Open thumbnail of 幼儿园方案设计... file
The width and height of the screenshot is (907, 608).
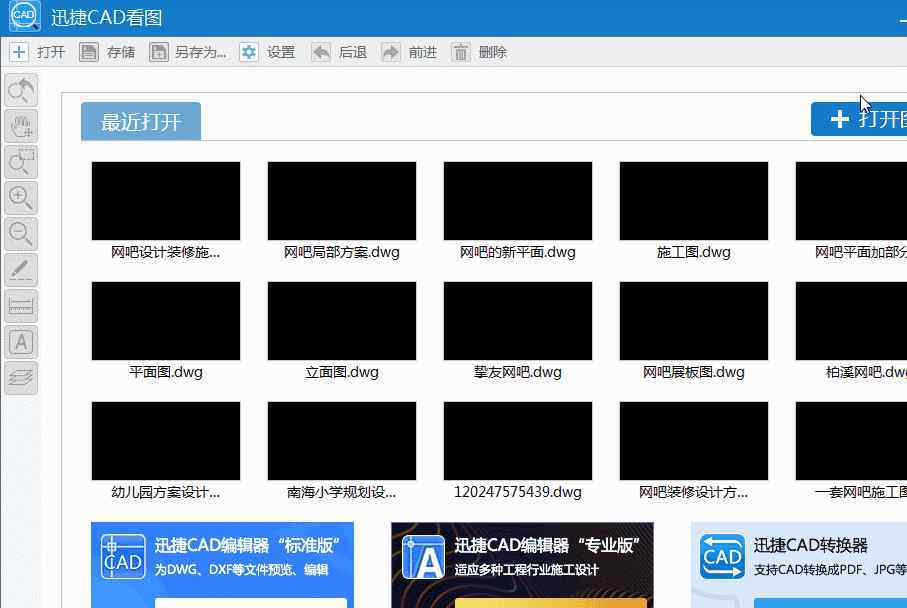165,441
